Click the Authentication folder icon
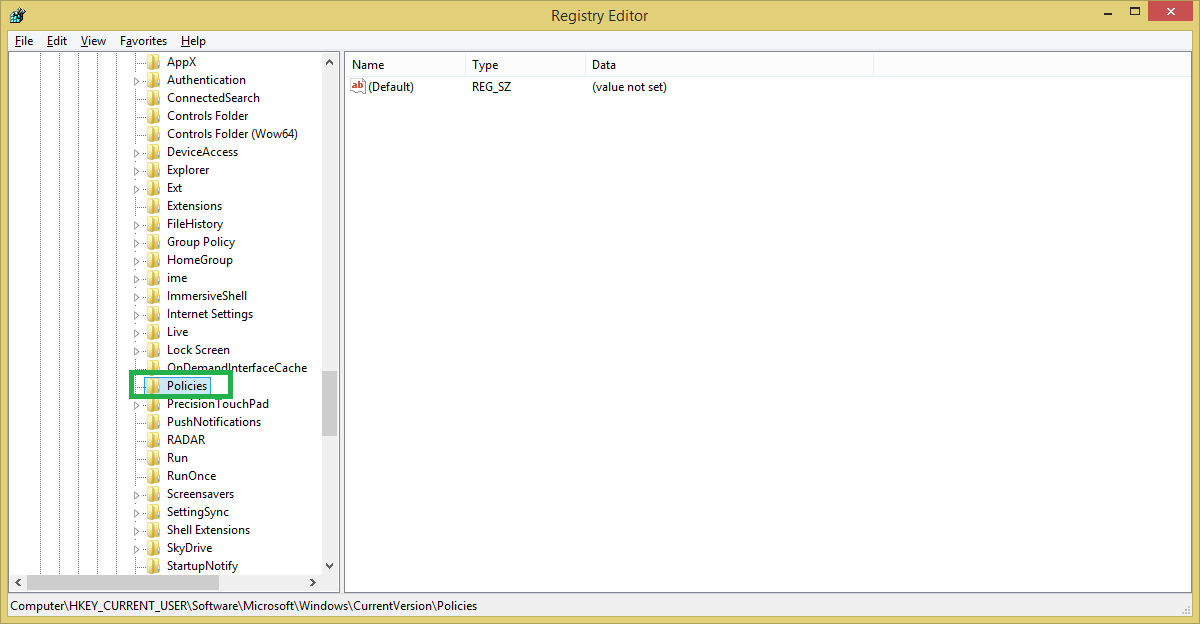 [153, 80]
